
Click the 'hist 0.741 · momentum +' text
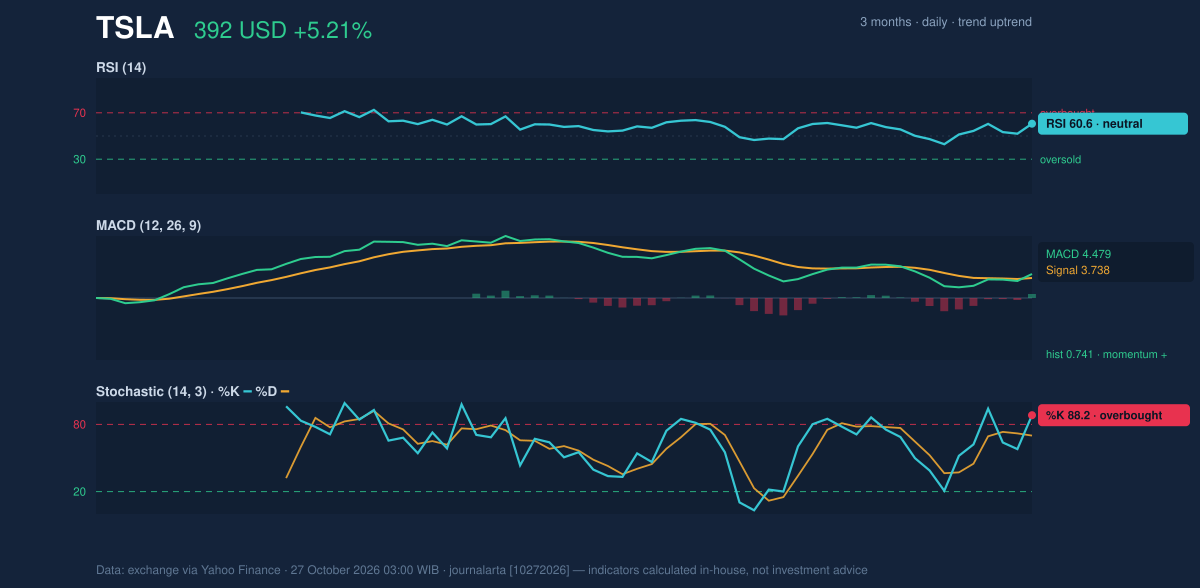(x=1106, y=354)
